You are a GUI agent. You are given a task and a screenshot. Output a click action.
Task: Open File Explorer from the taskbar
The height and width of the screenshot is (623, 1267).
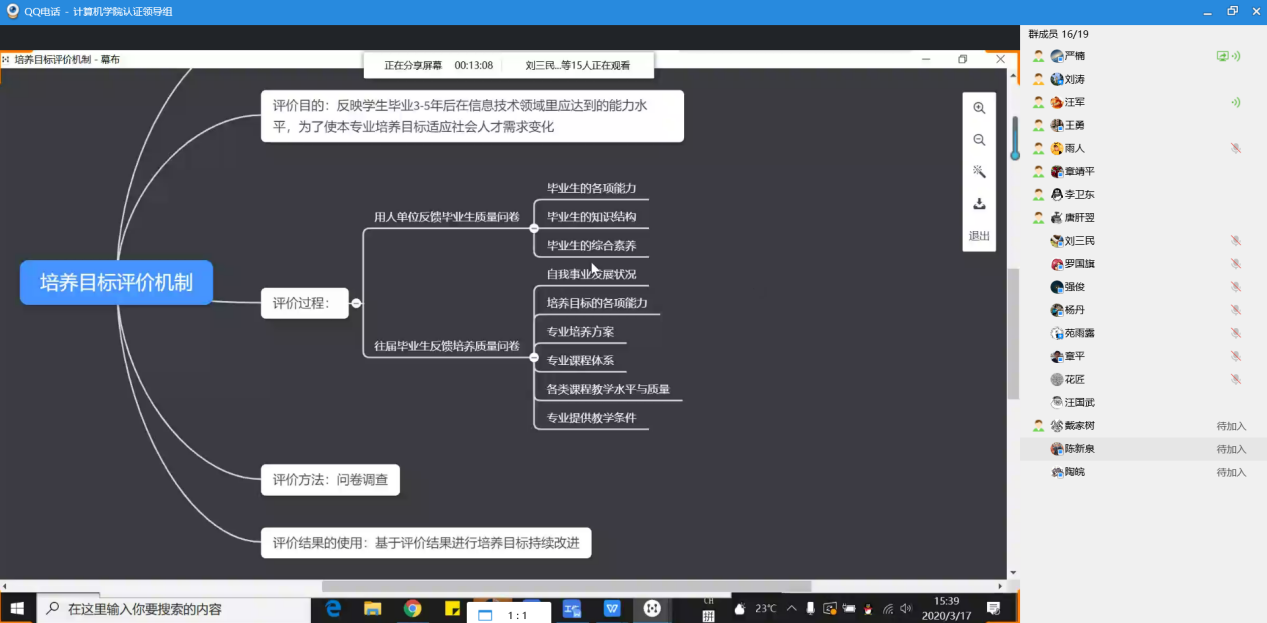tap(372, 608)
